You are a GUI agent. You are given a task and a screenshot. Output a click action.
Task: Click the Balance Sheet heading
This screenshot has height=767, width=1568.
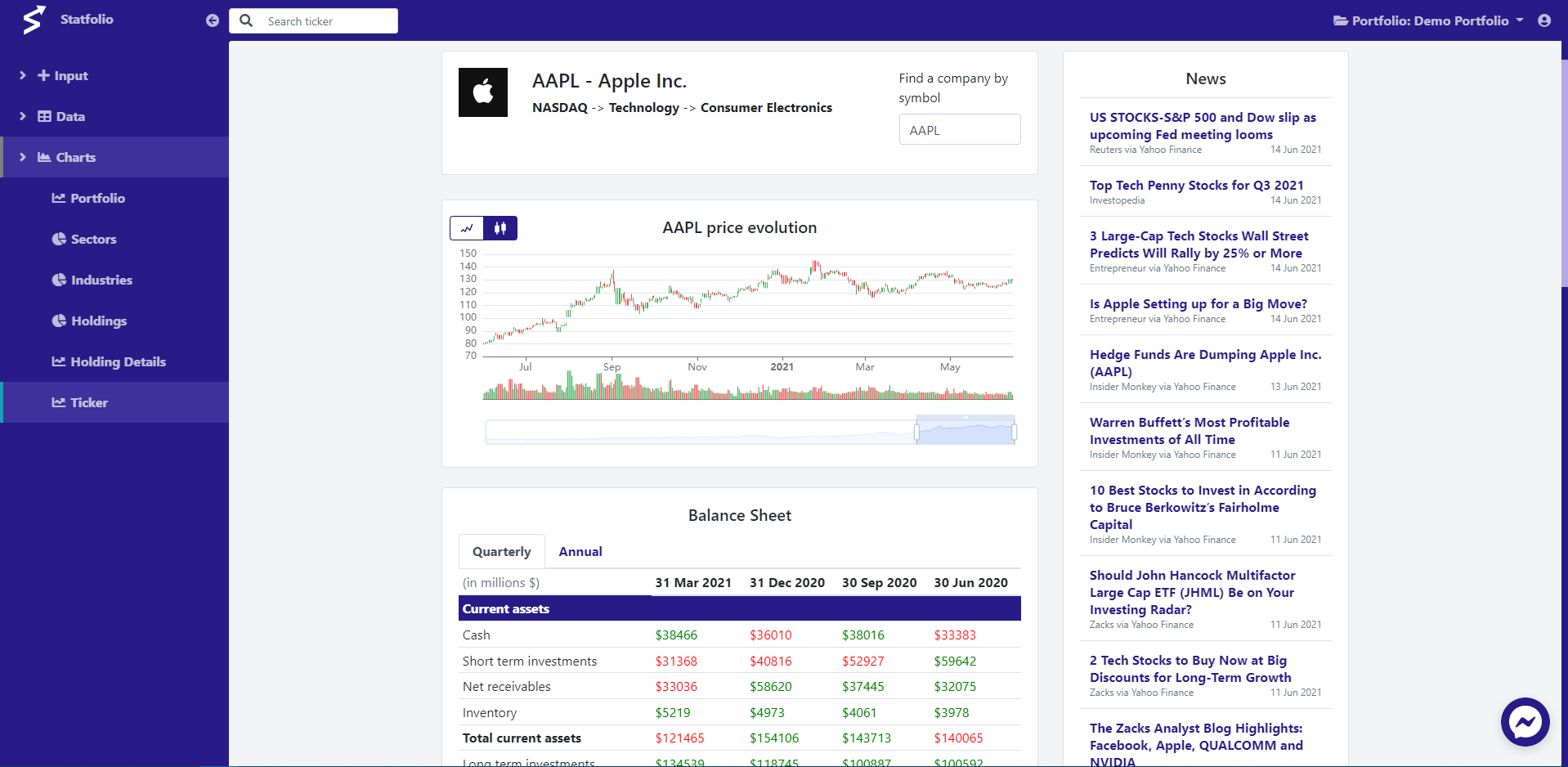click(x=740, y=516)
